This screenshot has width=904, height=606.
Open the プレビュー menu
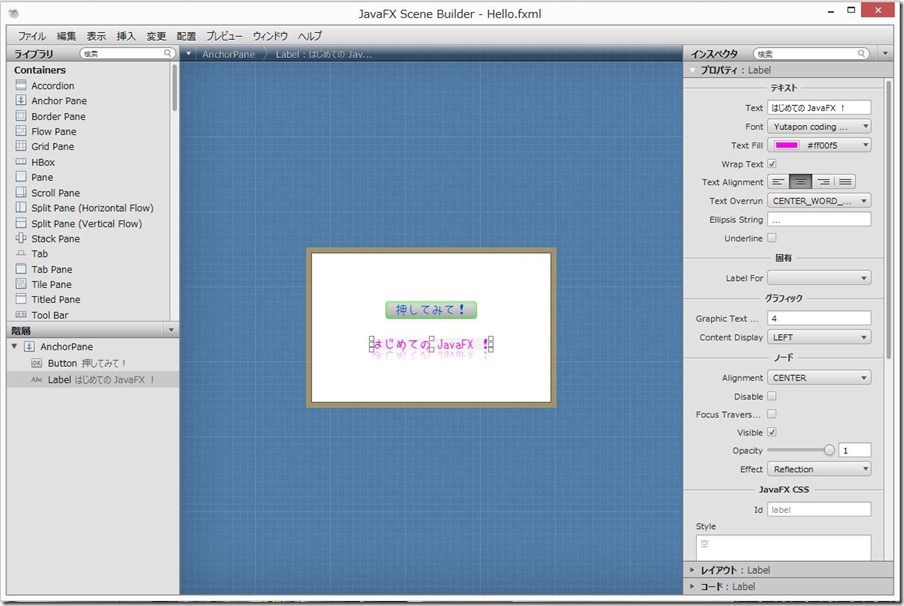[224, 36]
